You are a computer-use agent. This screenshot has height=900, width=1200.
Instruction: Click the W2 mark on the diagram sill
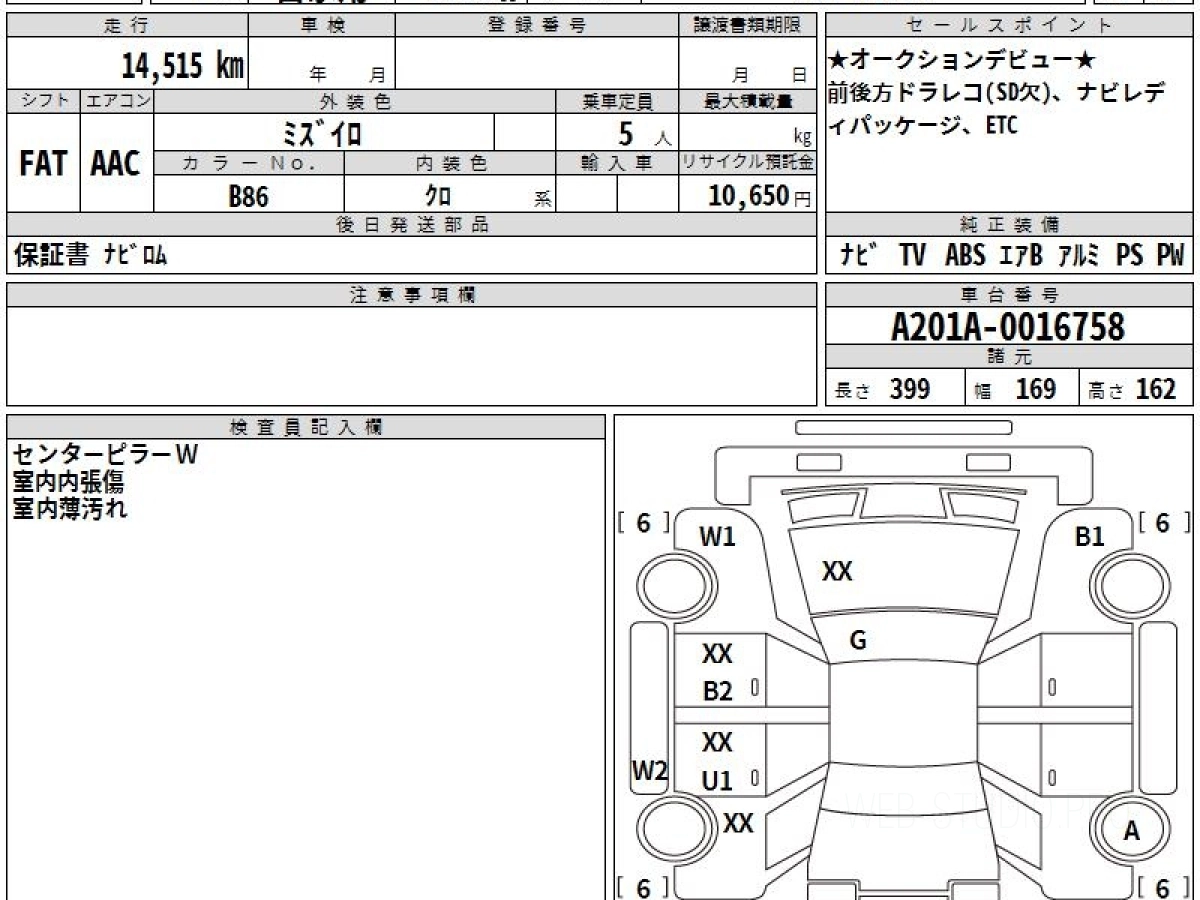(650, 771)
